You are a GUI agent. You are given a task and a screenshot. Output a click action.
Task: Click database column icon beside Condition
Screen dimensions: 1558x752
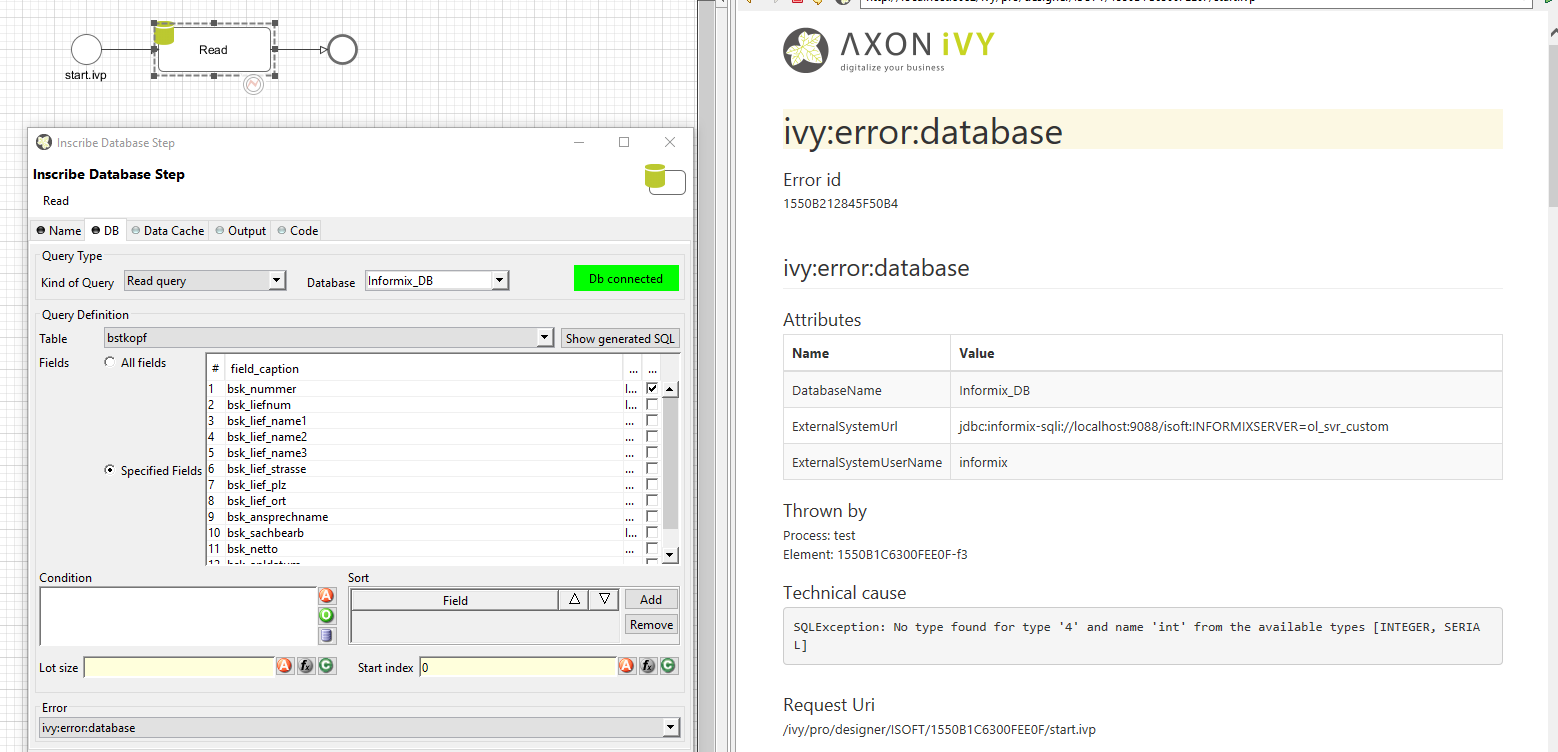tap(327, 635)
